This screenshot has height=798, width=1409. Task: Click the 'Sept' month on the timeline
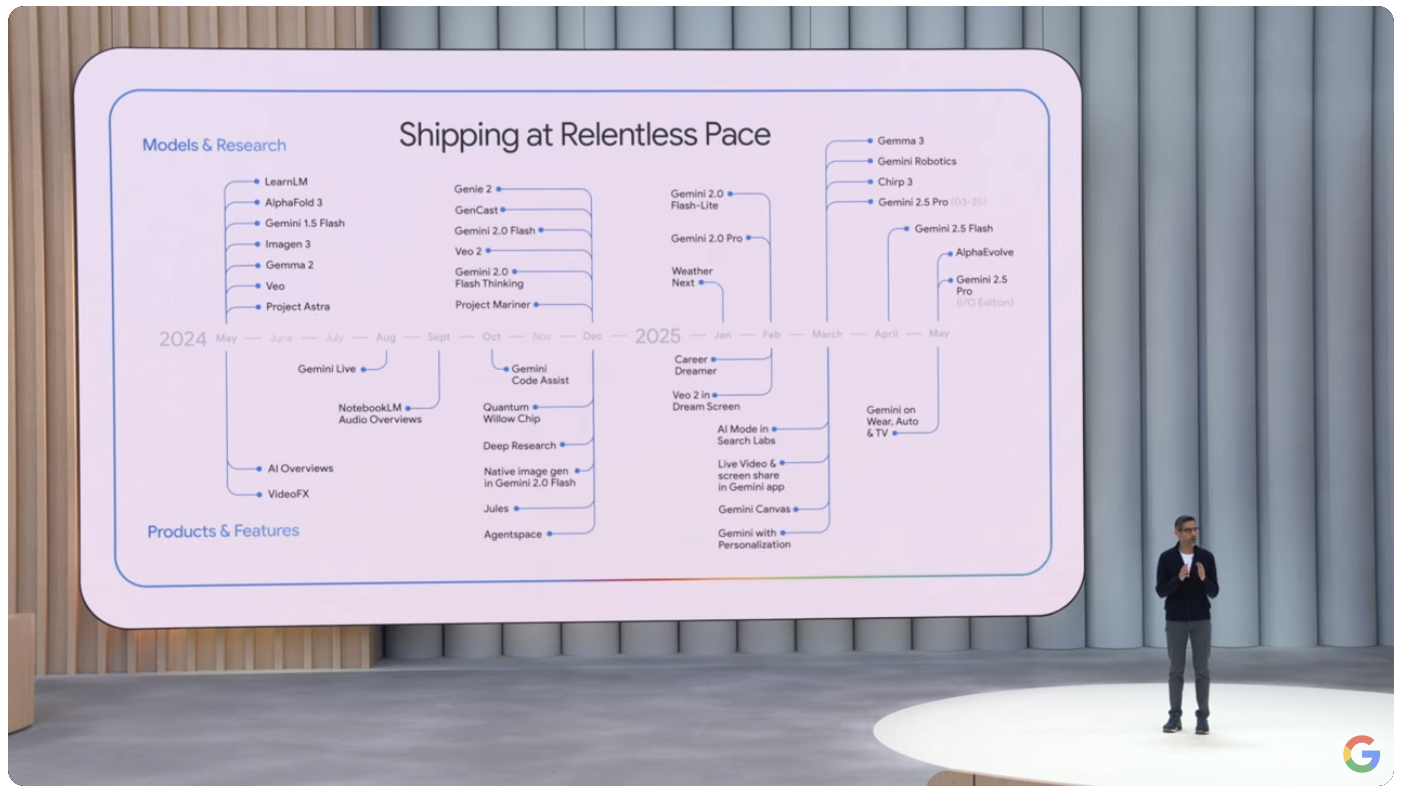click(x=439, y=338)
